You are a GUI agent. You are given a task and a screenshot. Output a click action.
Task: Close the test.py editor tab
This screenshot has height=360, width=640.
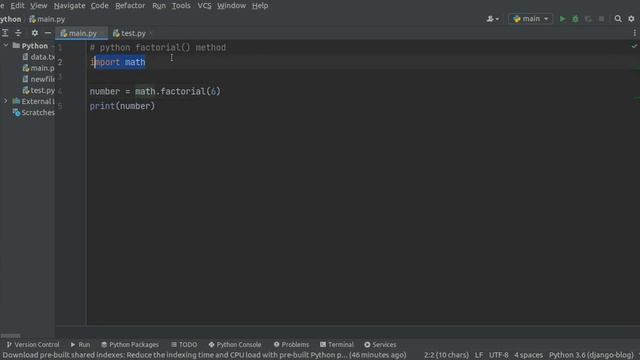pos(151,33)
